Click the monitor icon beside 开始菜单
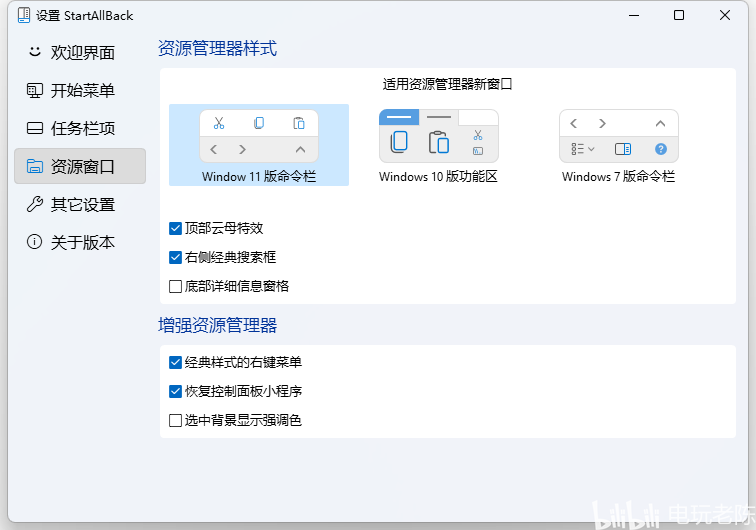Screen dimensions: 756x530 [x=35, y=90]
